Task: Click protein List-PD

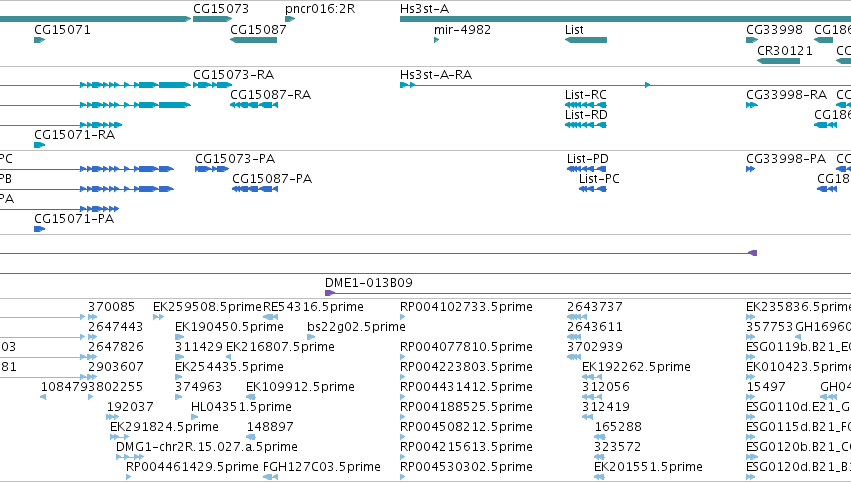Action: 588,159
